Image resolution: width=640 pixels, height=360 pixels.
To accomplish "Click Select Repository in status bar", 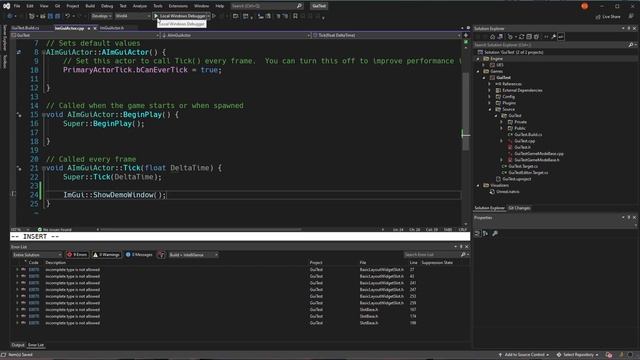I will pos(578,355).
